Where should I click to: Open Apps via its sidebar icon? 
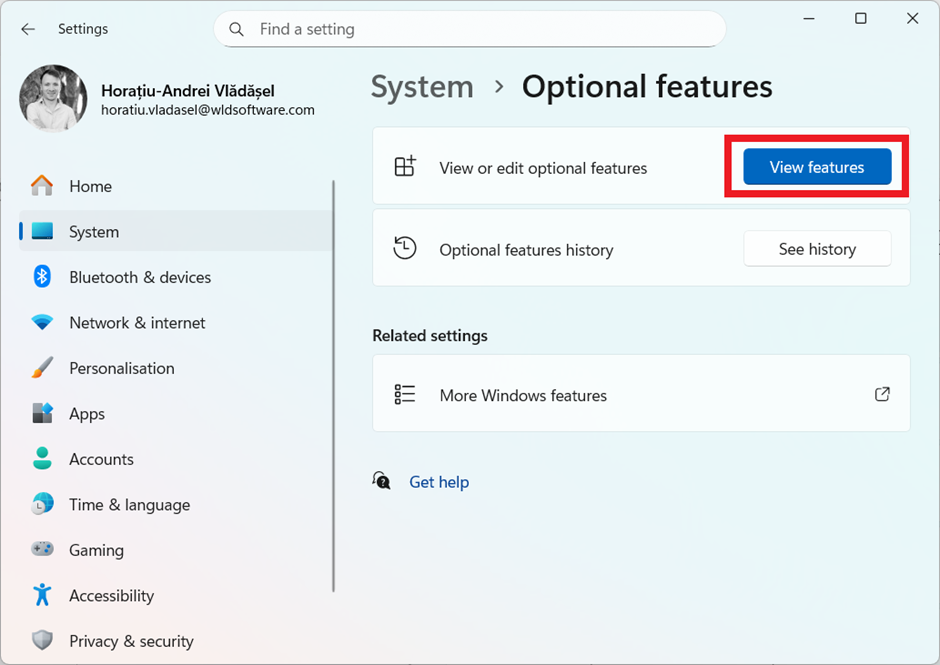click(41, 413)
